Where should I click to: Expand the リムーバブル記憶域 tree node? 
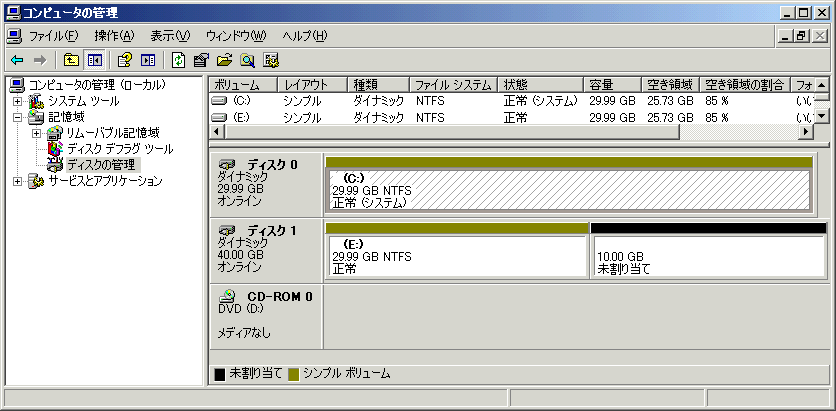(x=37, y=133)
